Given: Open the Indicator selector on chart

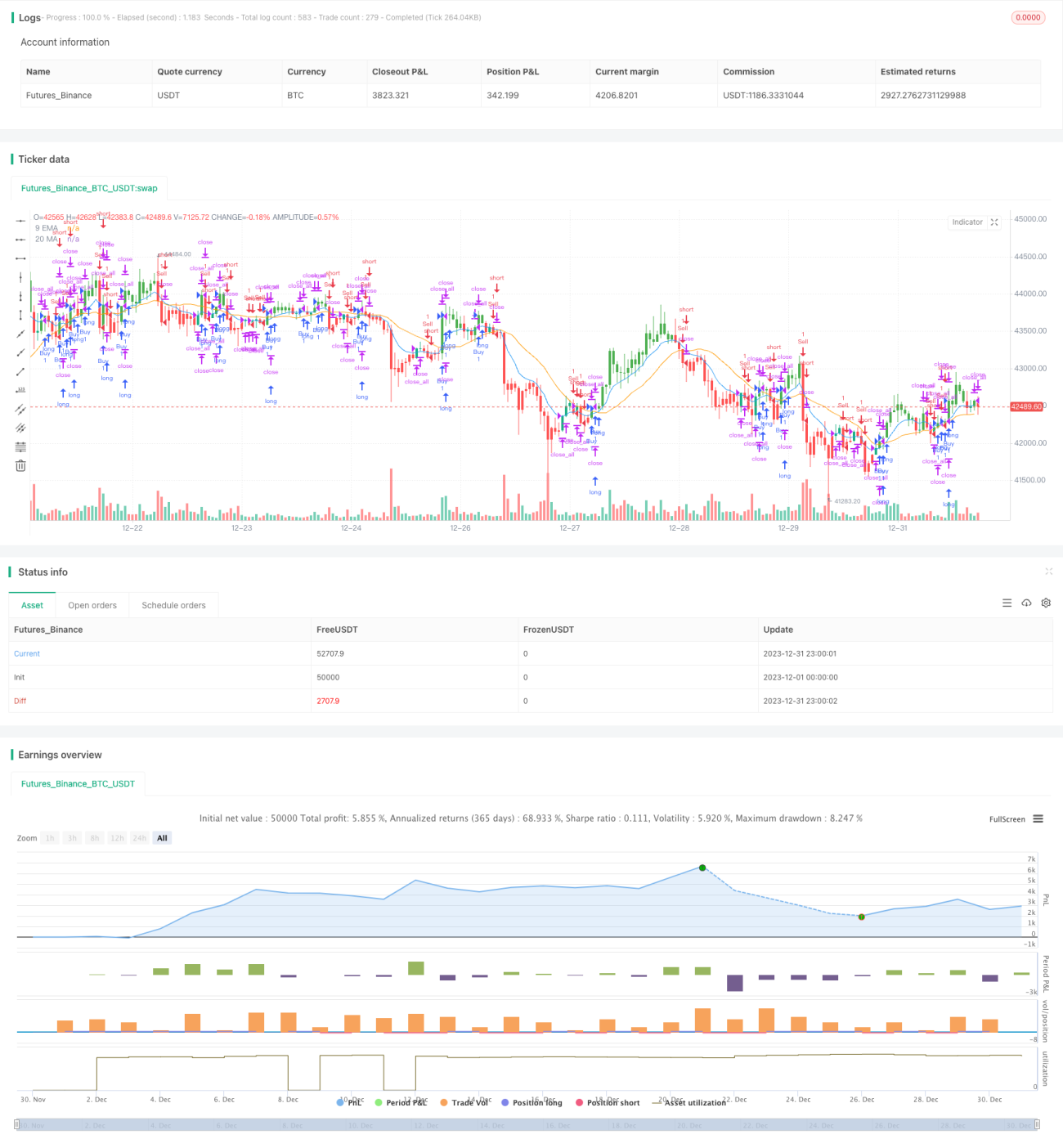Looking at the screenshot, I should [967, 222].
